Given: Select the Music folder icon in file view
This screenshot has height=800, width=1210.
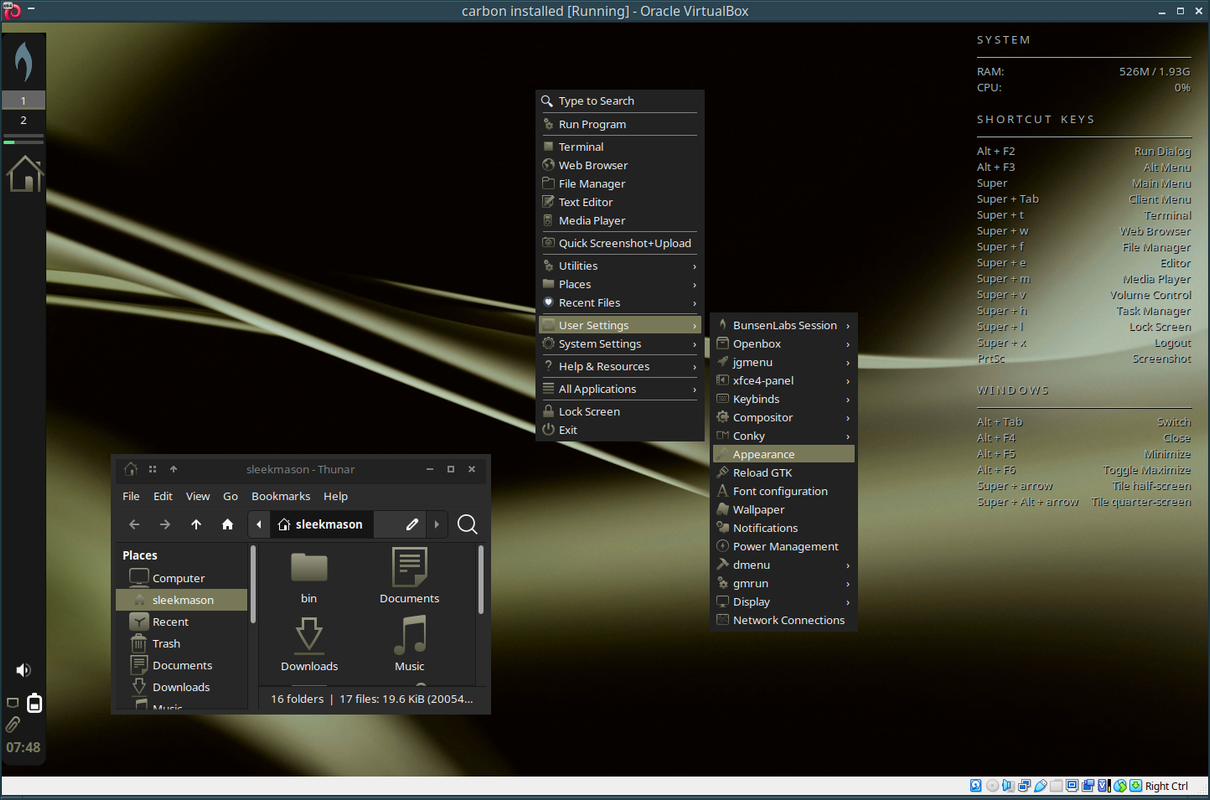Looking at the screenshot, I should pos(409,635).
